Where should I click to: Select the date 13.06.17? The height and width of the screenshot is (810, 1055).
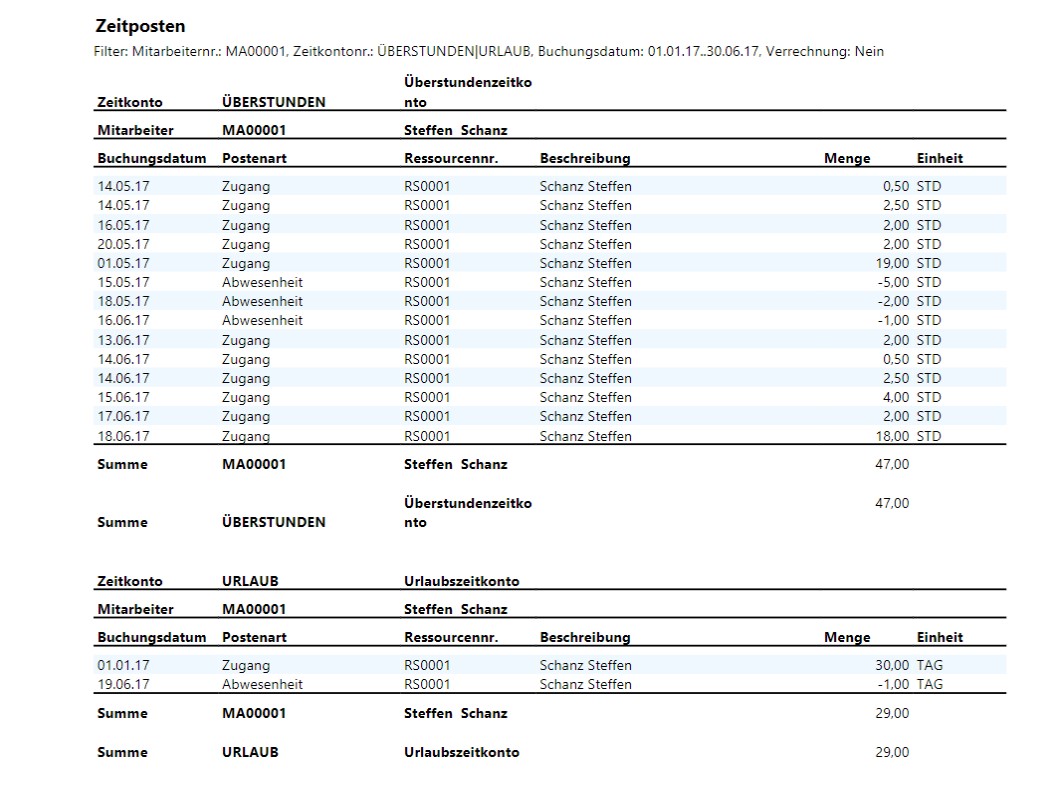tap(123, 340)
